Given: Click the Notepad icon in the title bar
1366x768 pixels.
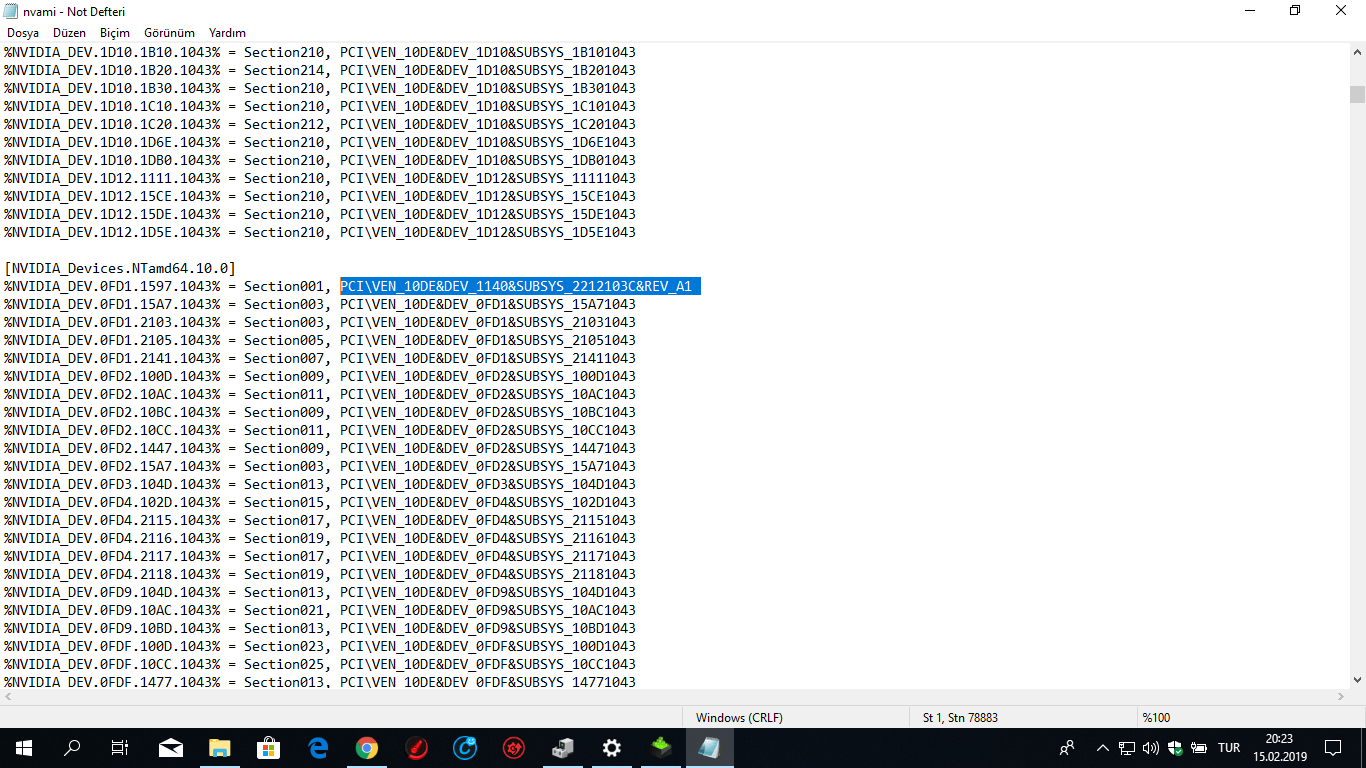Looking at the screenshot, I should coord(11,11).
